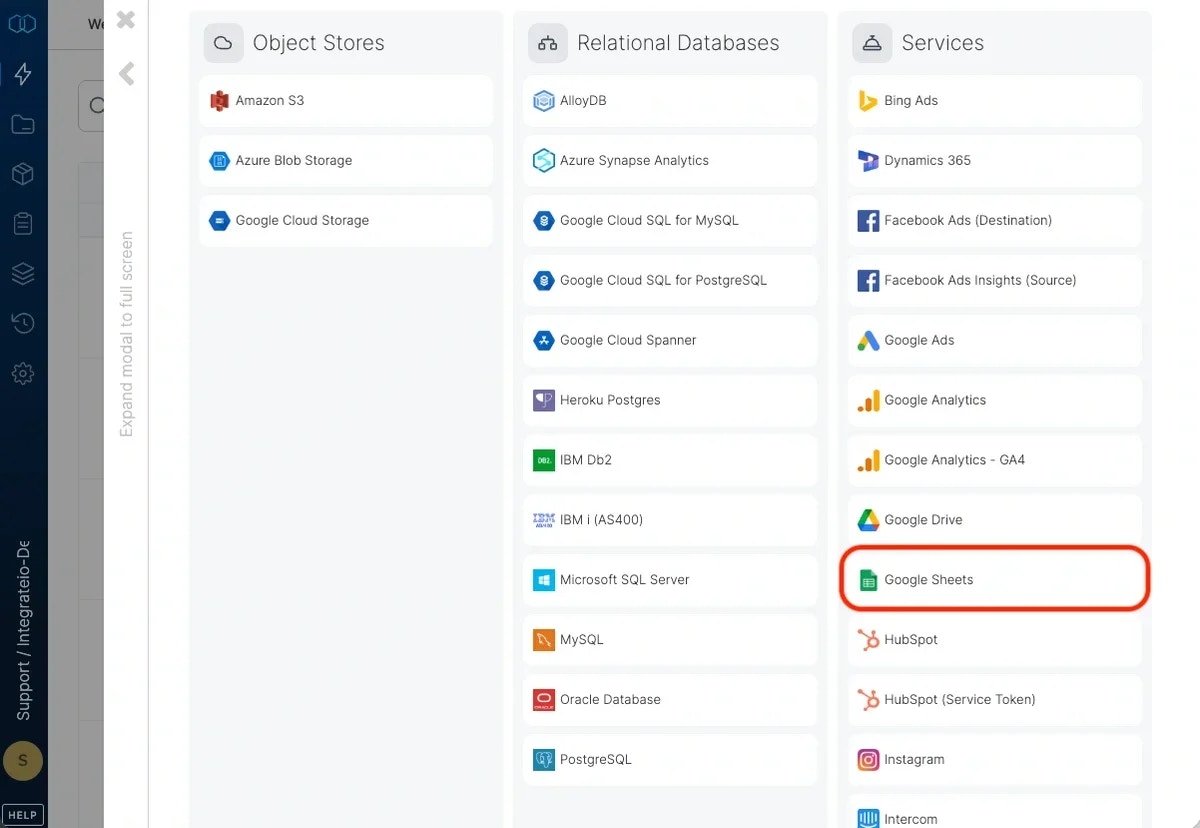Image resolution: width=1200 pixels, height=828 pixels.
Task: Click the IBM i (AS400) icon
Action: [544, 520]
